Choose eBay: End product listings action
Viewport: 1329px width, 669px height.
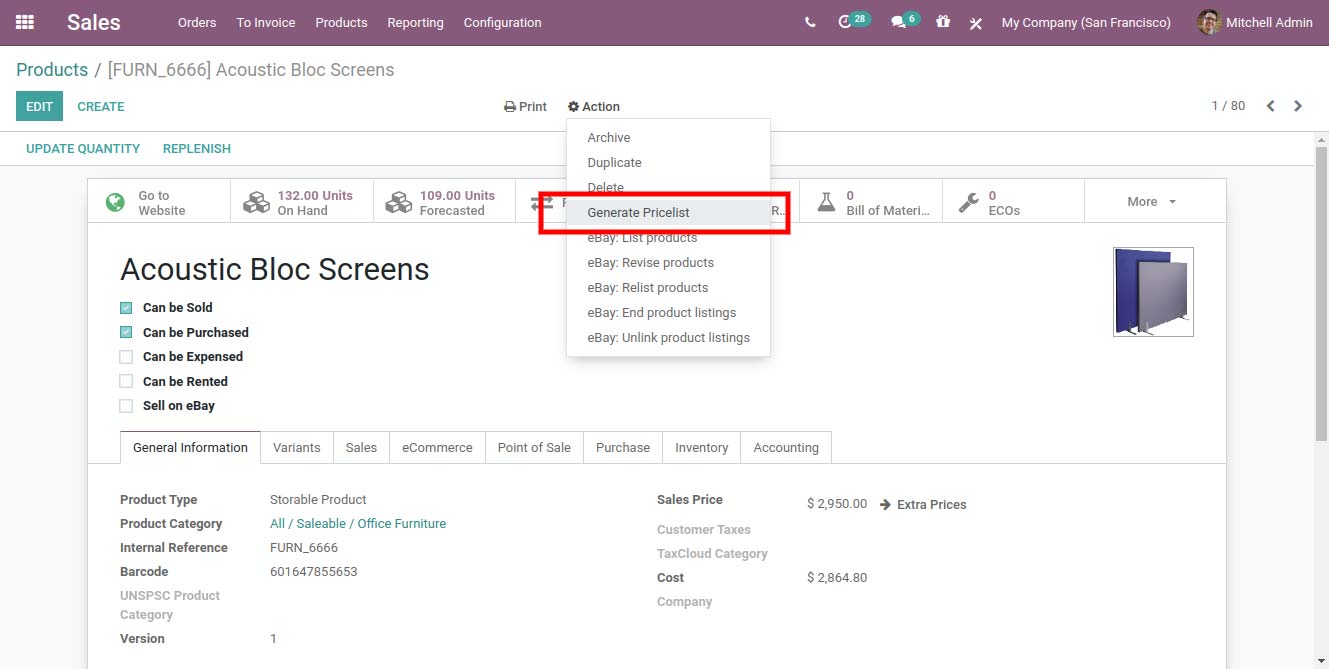click(x=668, y=313)
